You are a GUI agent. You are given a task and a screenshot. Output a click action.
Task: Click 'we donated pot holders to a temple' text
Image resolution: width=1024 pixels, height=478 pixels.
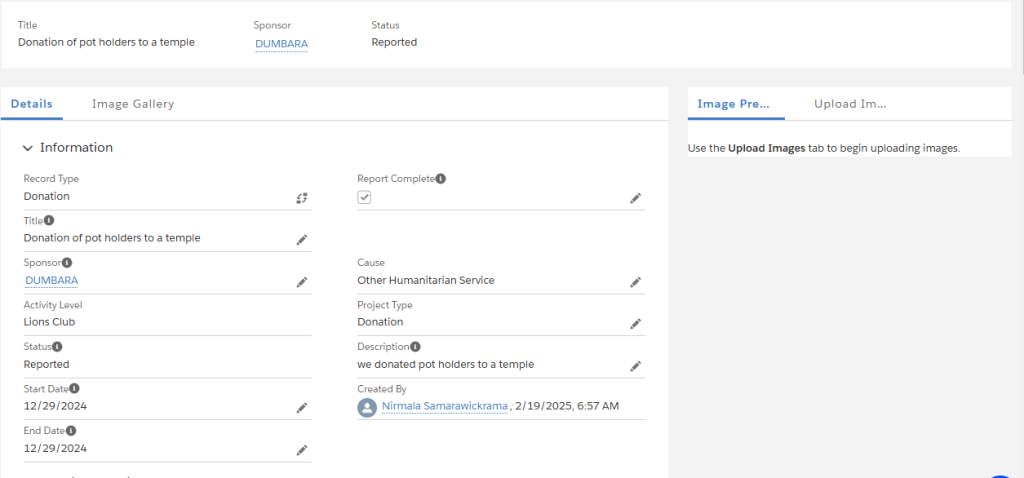[x=445, y=364]
